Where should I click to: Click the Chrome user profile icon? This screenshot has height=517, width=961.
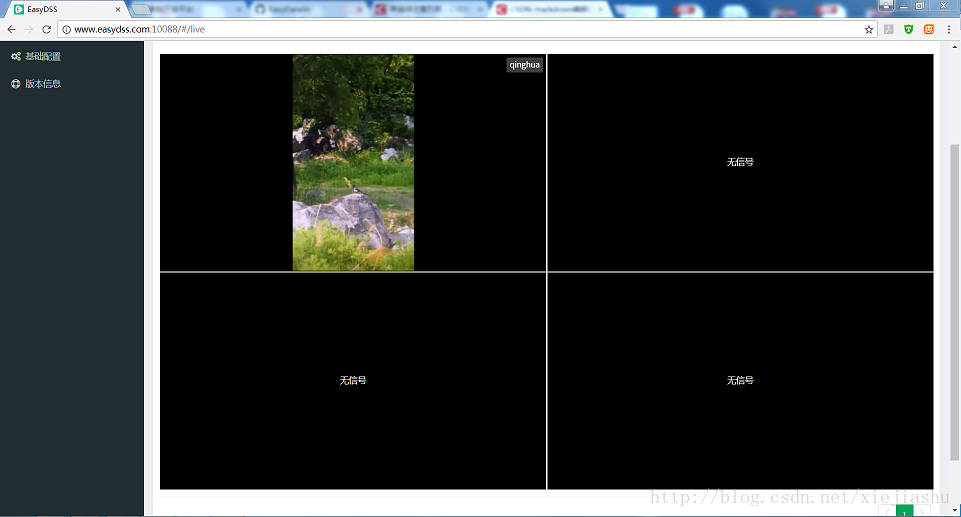(x=886, y=6)
